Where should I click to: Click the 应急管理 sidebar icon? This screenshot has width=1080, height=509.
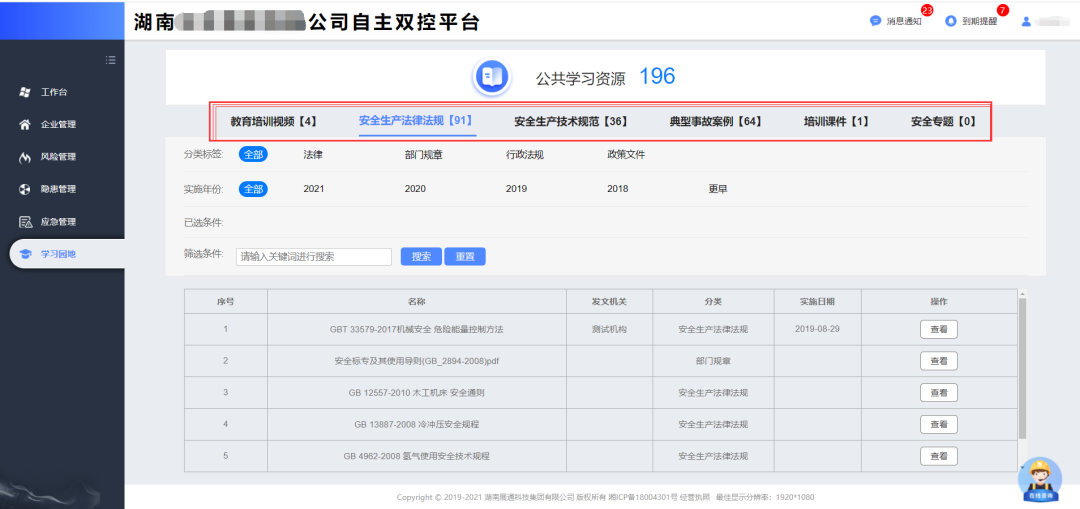[x=25, y=222]
